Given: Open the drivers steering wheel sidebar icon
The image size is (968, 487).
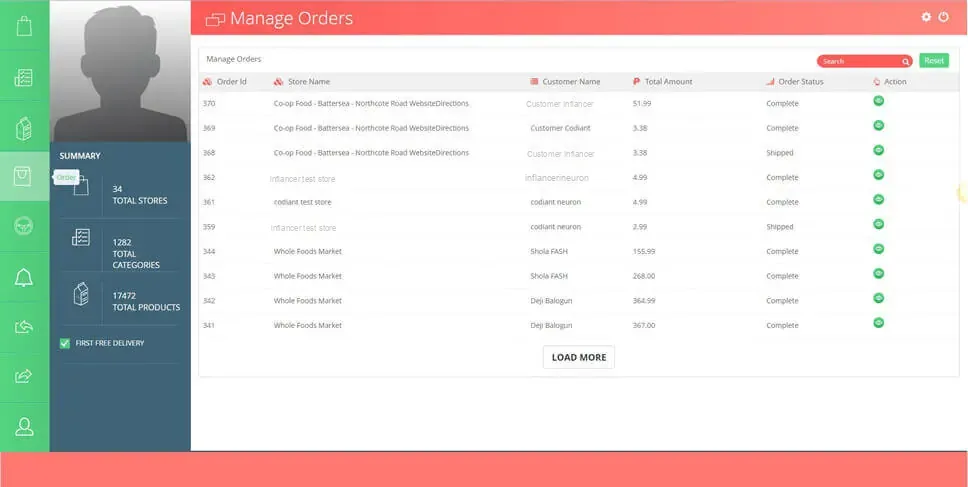Looking at the screenshot, I should 23,226.
